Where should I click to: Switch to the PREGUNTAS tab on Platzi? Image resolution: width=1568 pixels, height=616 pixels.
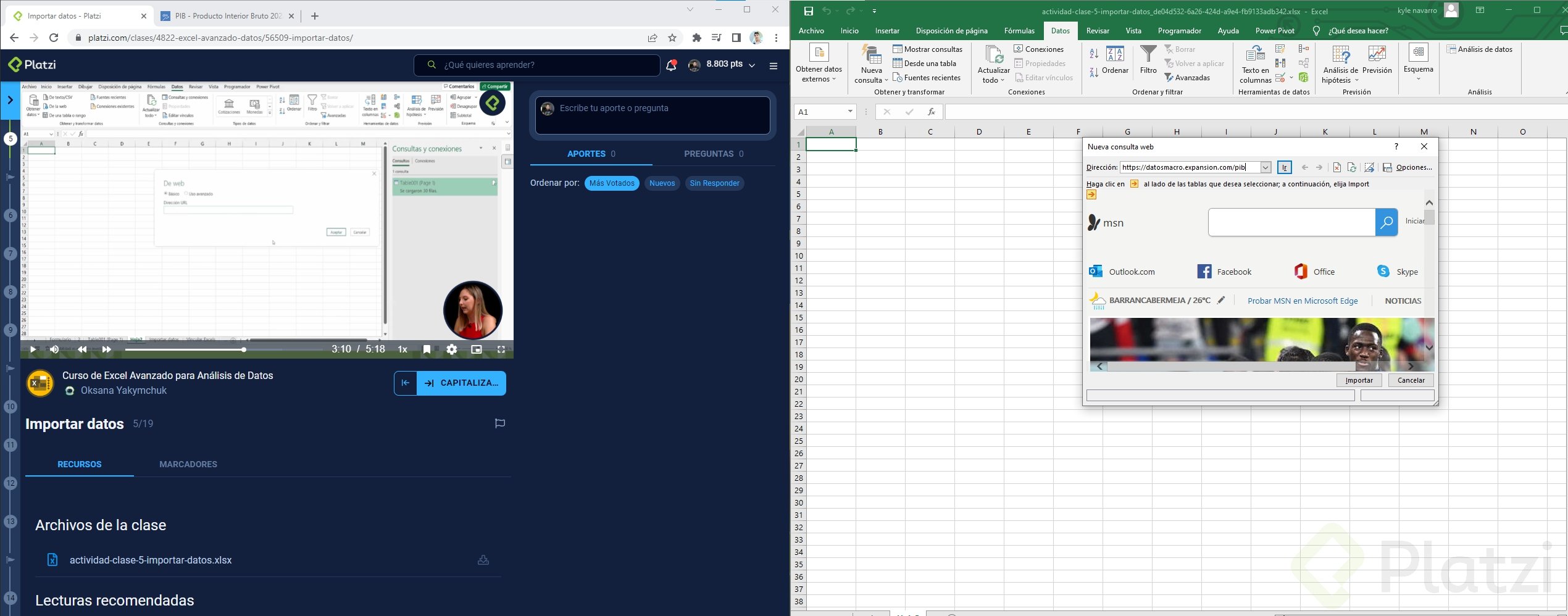(x=714, y=154)
